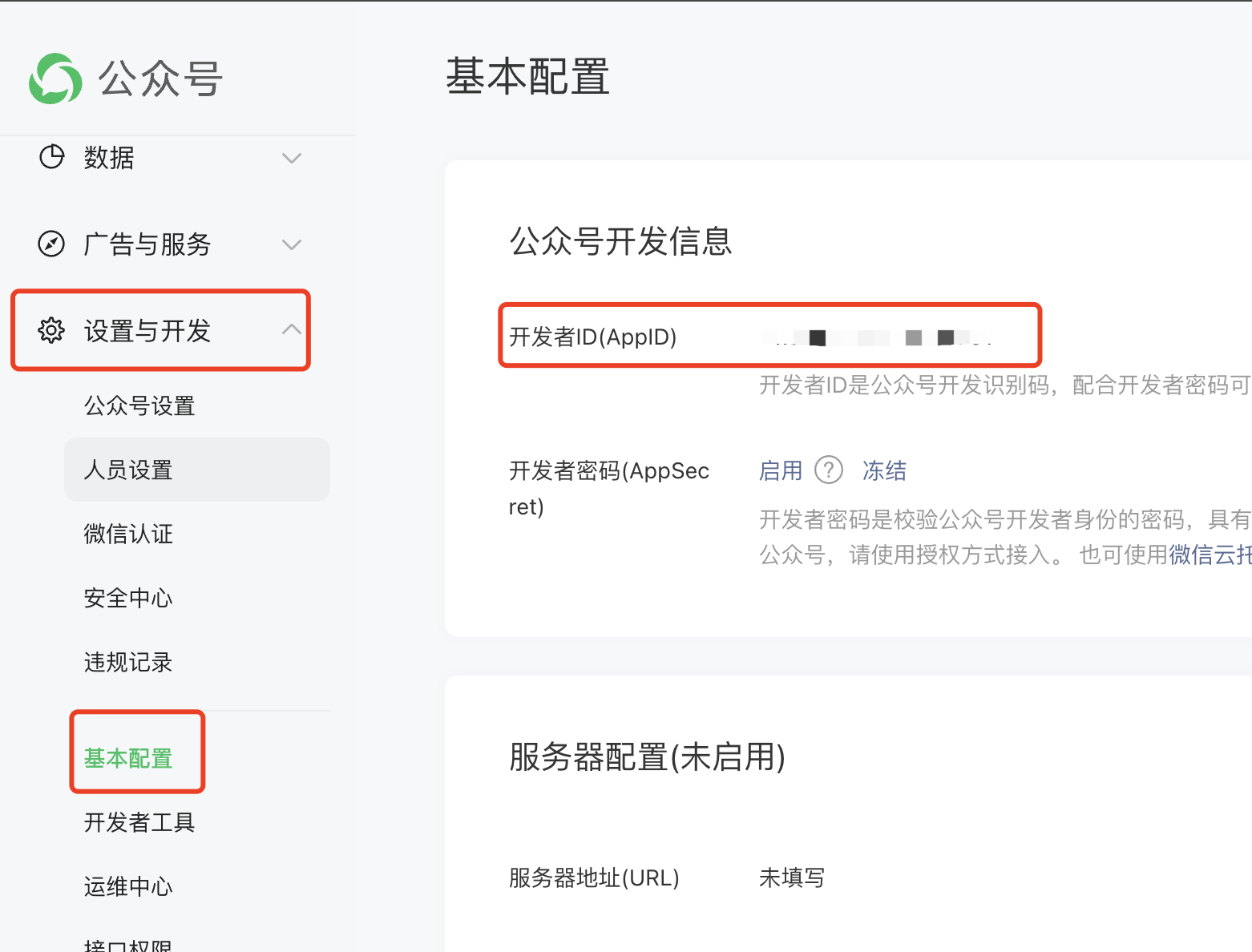
Task: Click the 广告与服务 compass icon
Action: pos(52,244)
